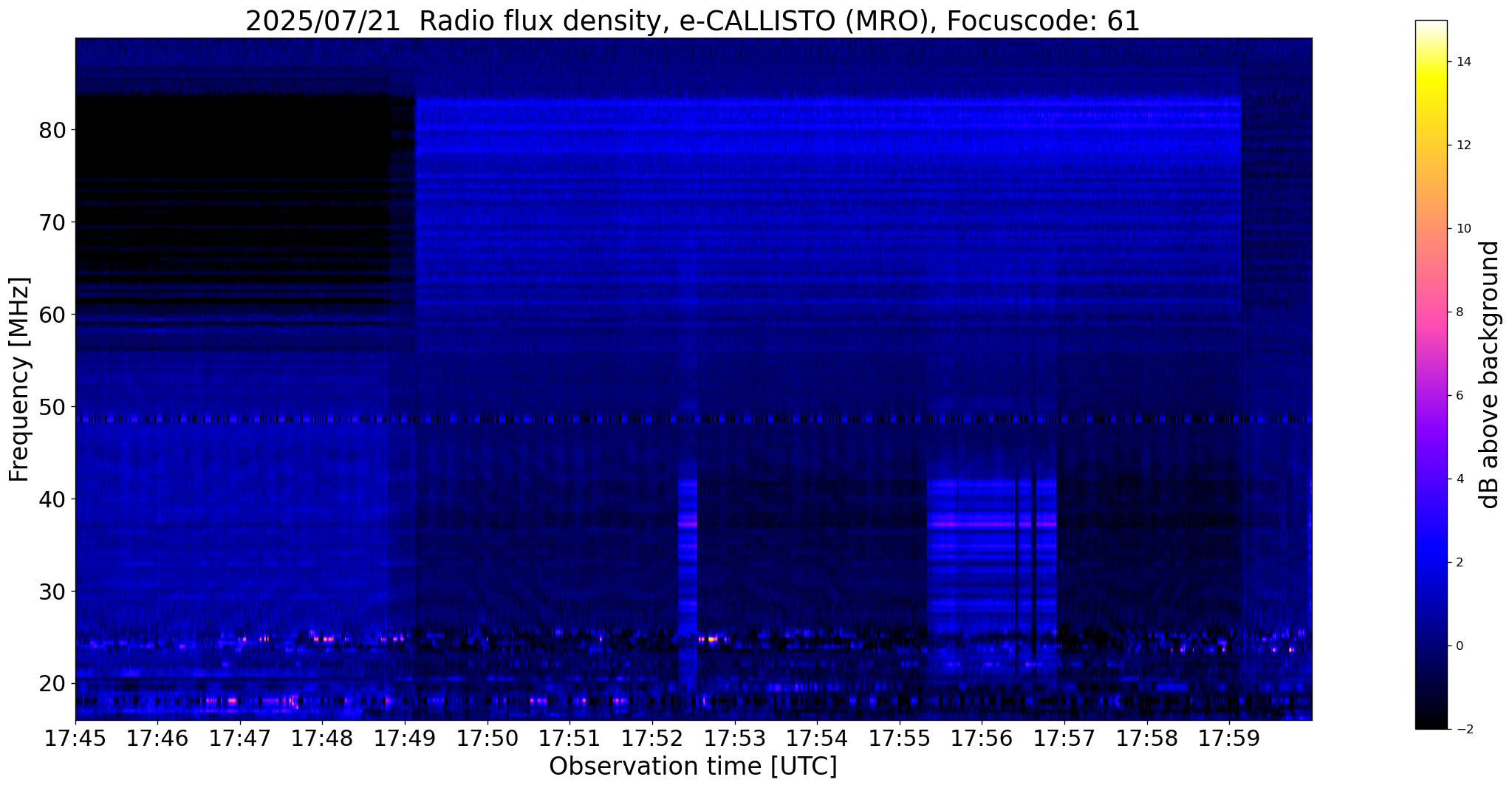Click the 17:56 time tick label

[982, 739]
